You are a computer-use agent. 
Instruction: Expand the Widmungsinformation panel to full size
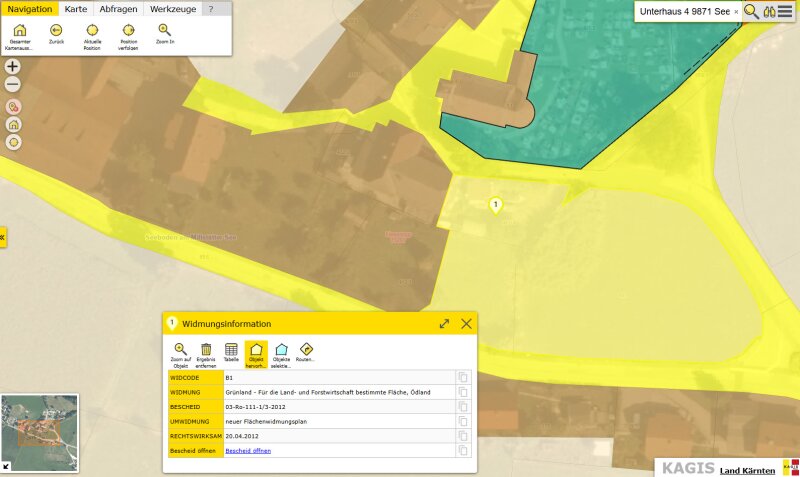[444, 324]
